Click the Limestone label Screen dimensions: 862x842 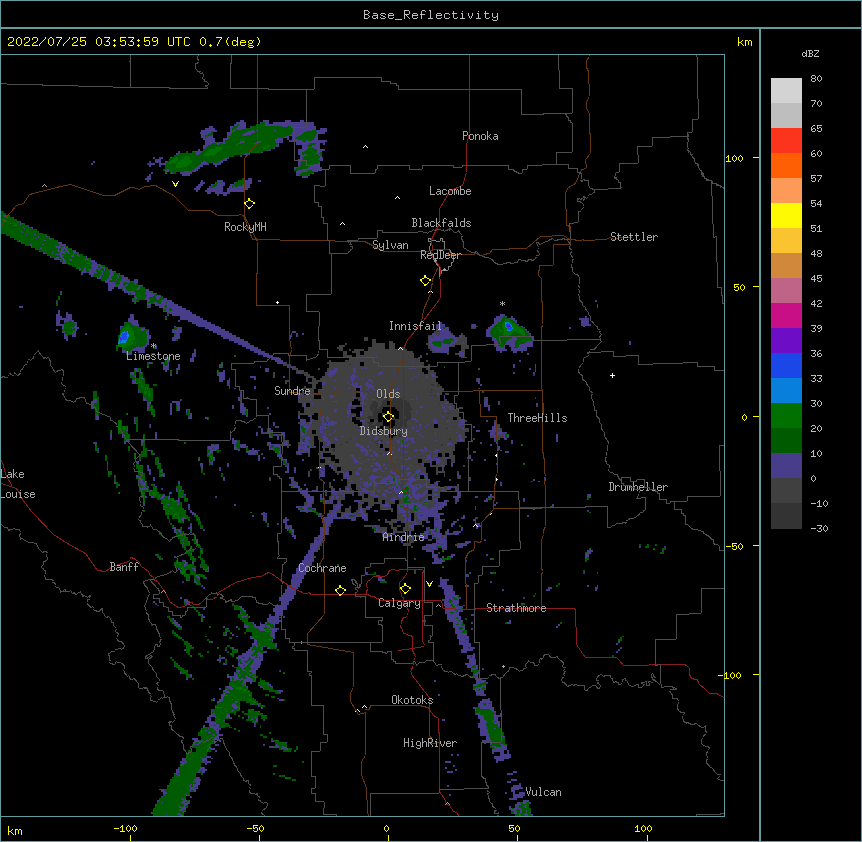click(x=153, y=356)
